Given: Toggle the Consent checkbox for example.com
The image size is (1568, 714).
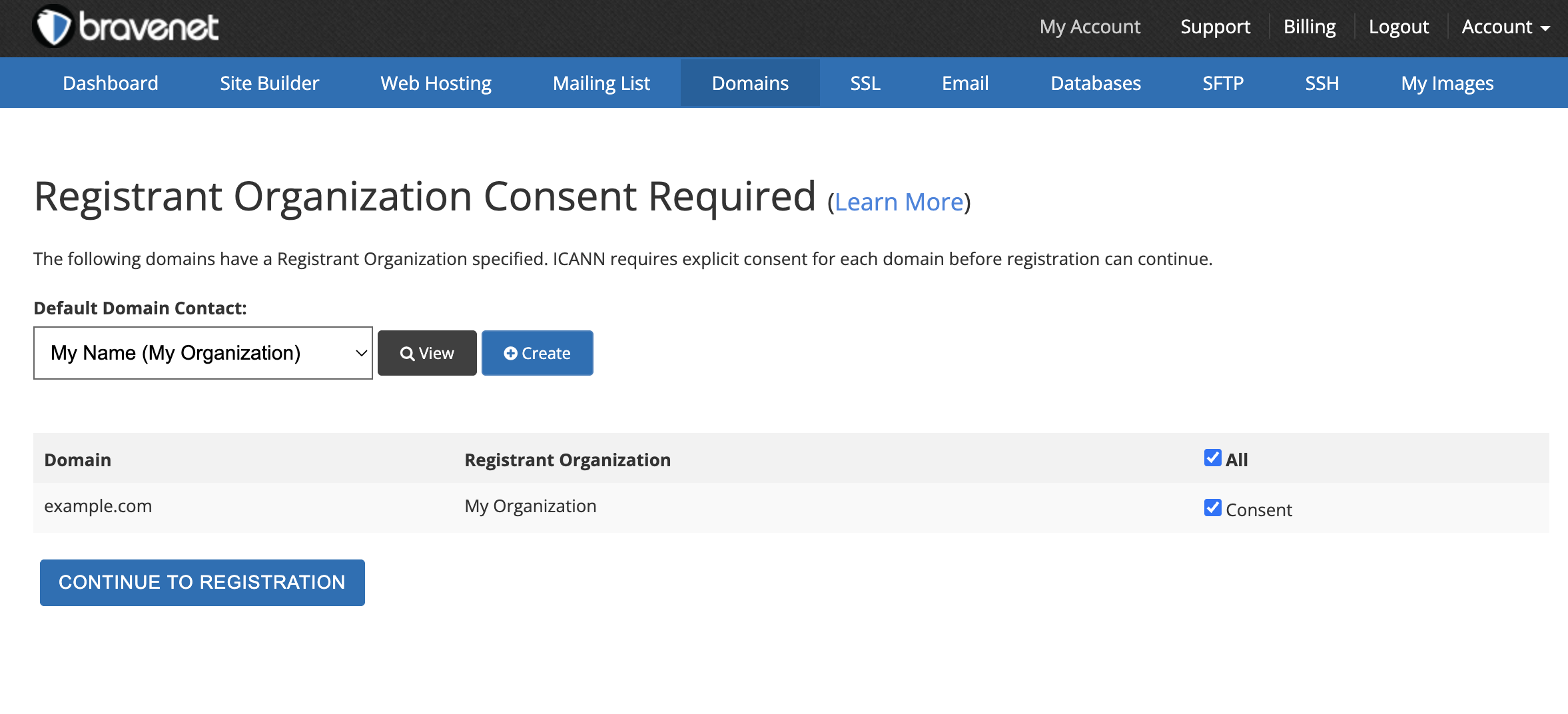Looking at the screenshot, I should tap(1212, 508).
